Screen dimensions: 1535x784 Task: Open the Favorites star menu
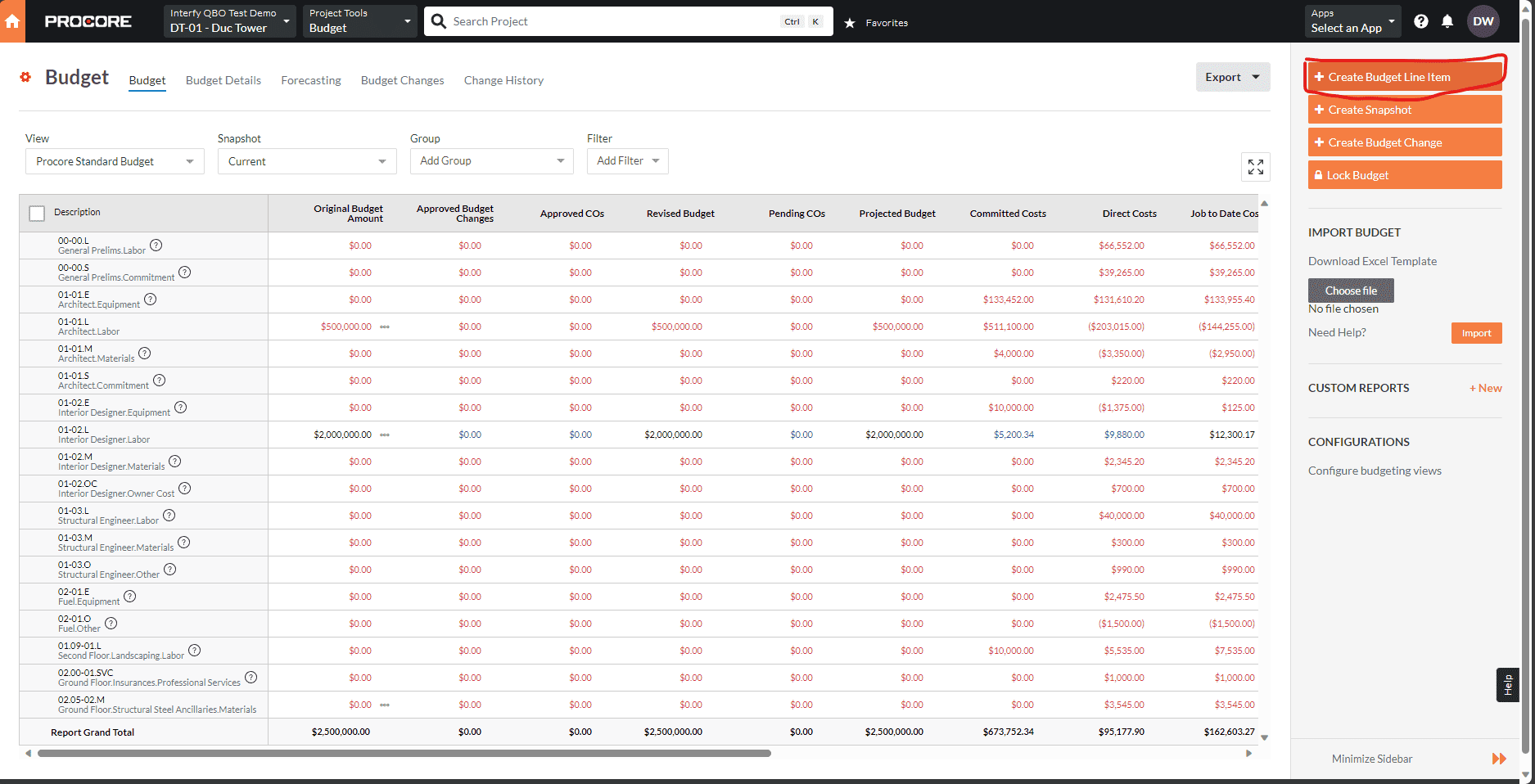pos(850,22)
